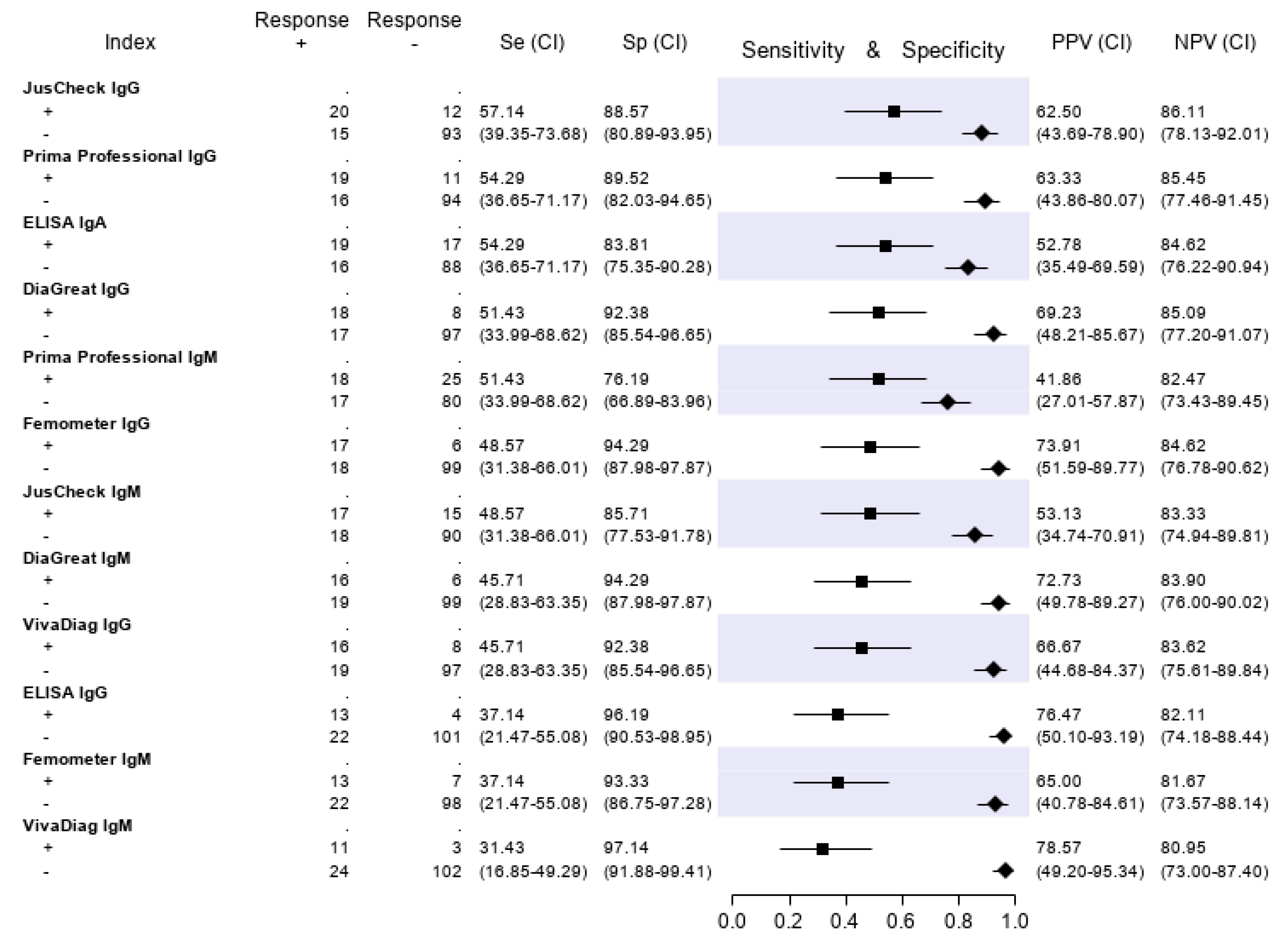Click the DiaGreat IgG sensitivity square marker
Screen dimensions: 1288x940
pyautogui.click(x=878, y=313)
